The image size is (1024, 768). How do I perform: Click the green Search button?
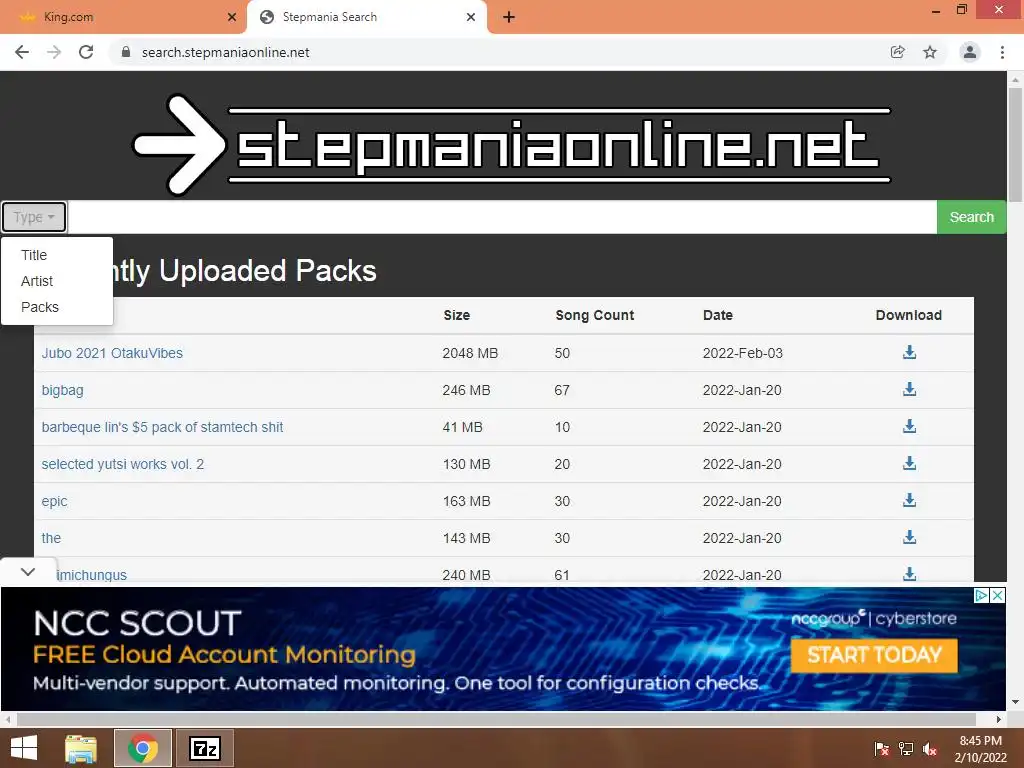[972, 217]
